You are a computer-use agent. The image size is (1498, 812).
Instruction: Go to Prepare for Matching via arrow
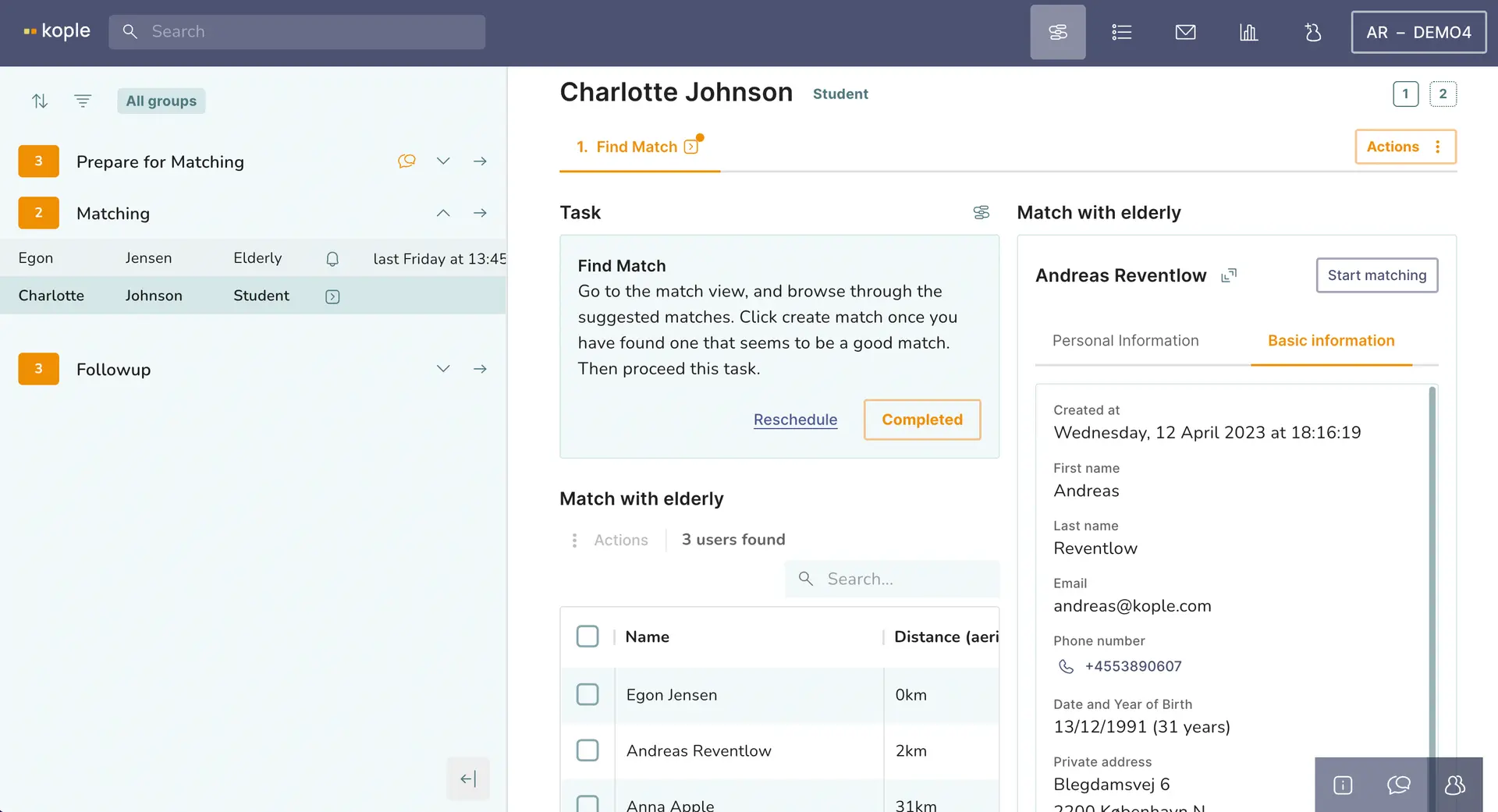click(x=480, y=161)
